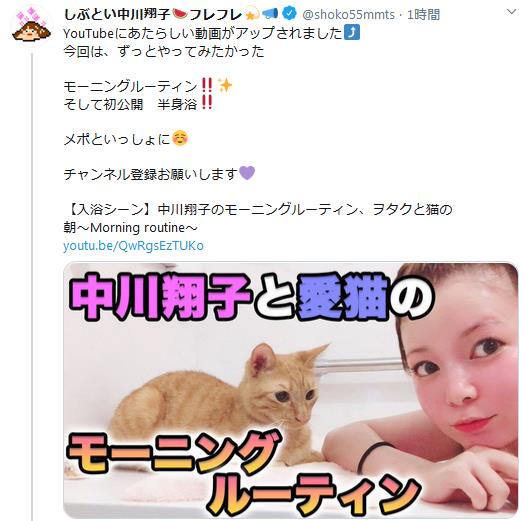This screenshot has height=521, width=524.
Task: Open the @shoko55mmts handle link
Action: pos(348,15)
